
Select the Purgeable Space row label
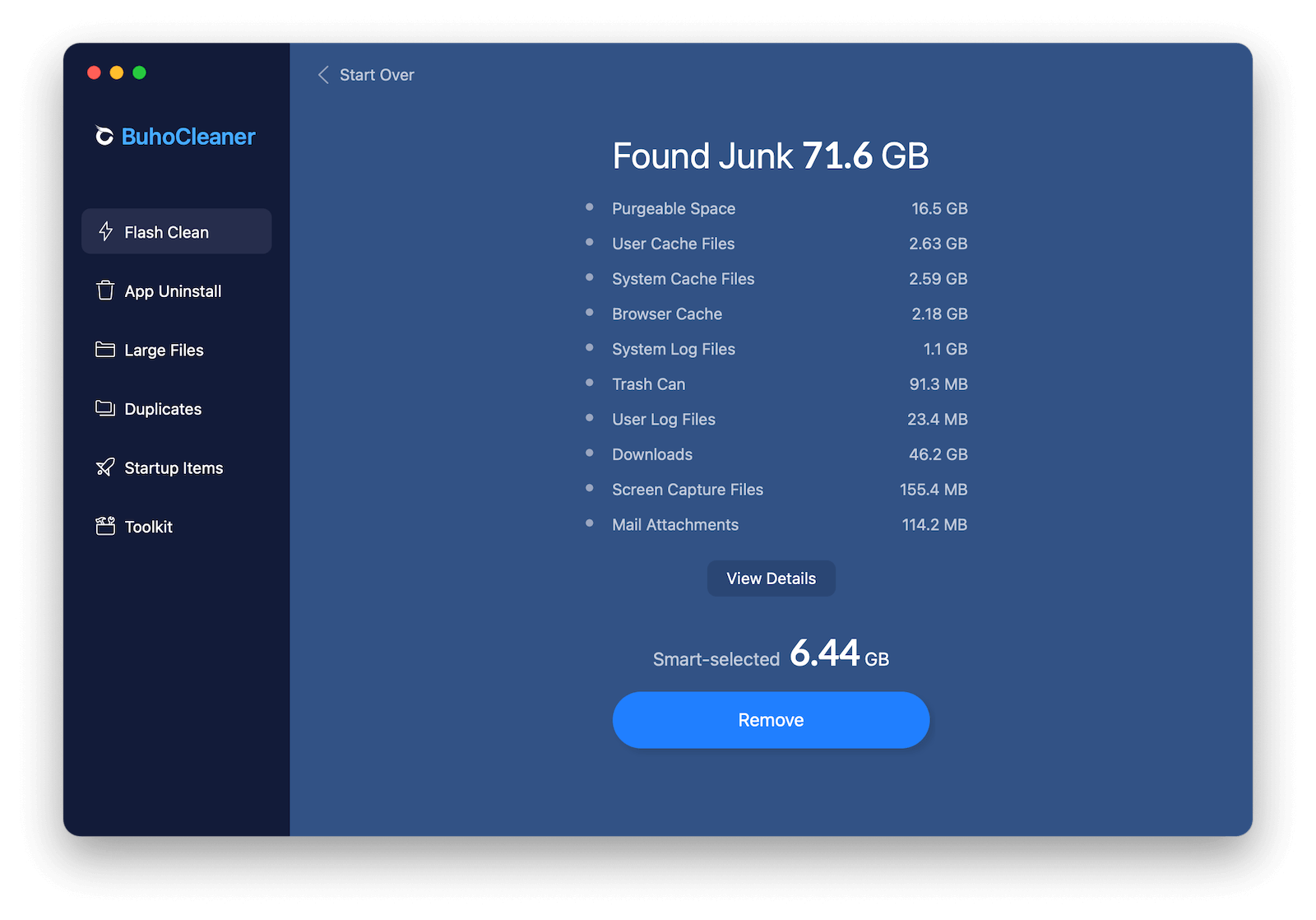point(674,209)
